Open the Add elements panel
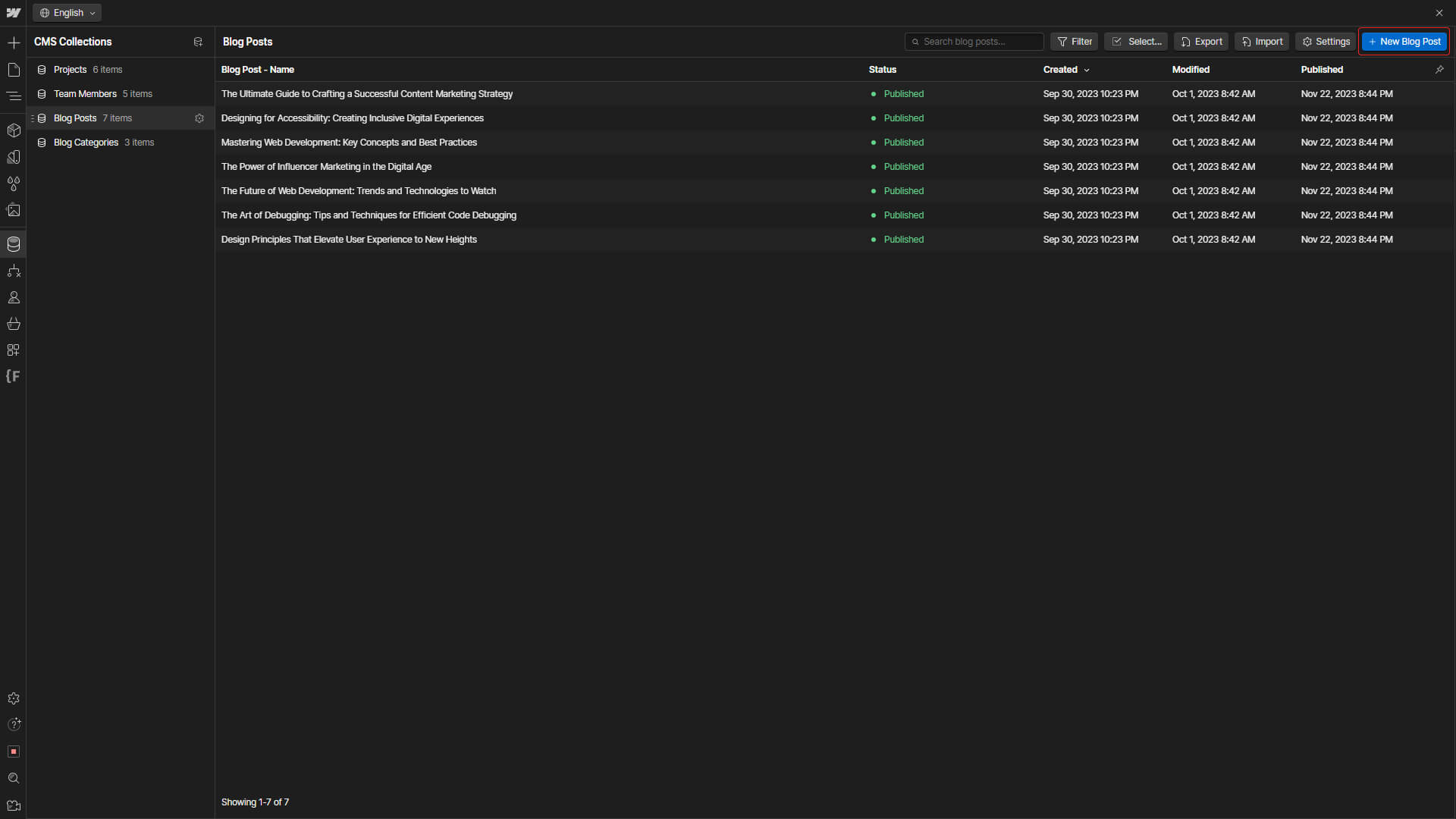Image resolution: width=1456 pixels, height=819 pixels. click(x=14, y=43)
